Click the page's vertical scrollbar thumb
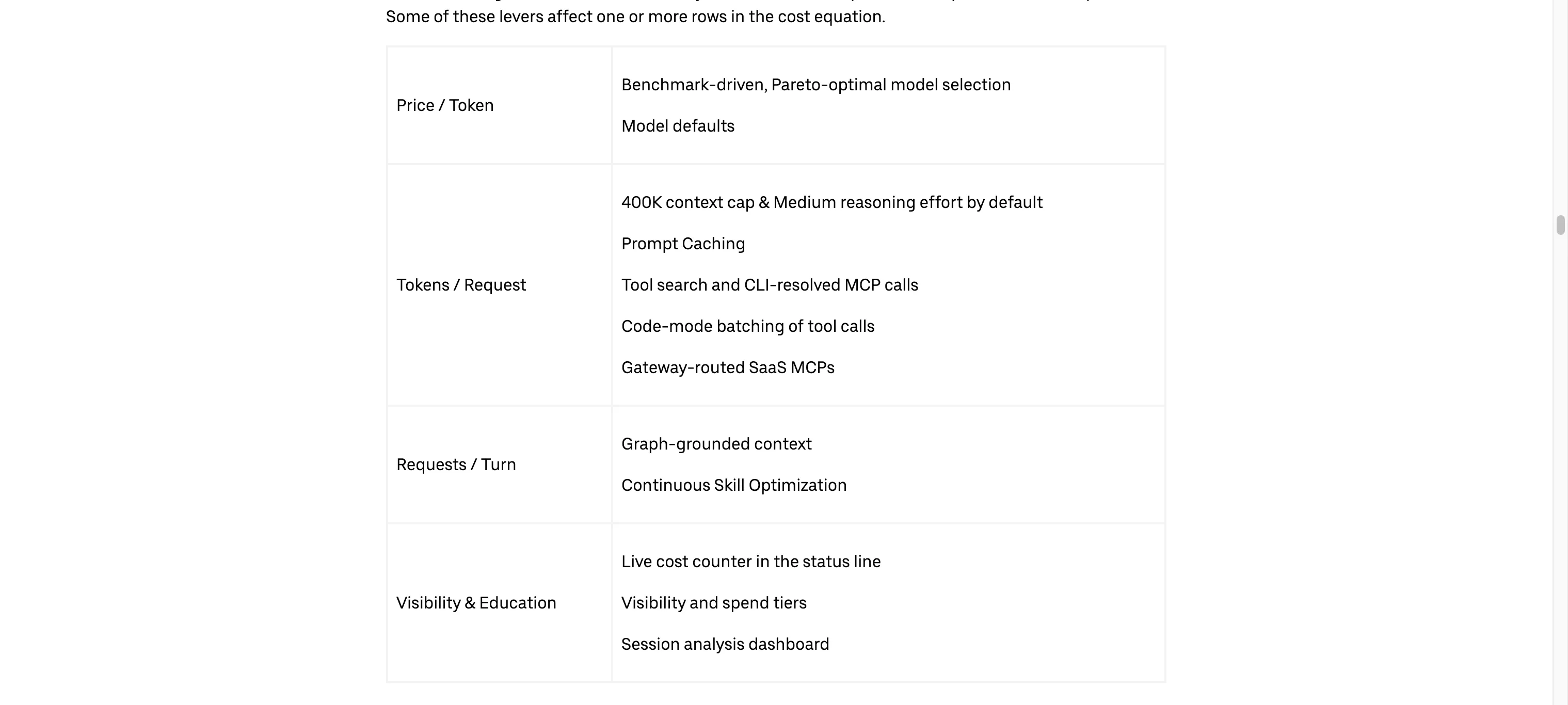This screenshot has height=705, width=1568. pyautogui.click(x=1560, y=225)
